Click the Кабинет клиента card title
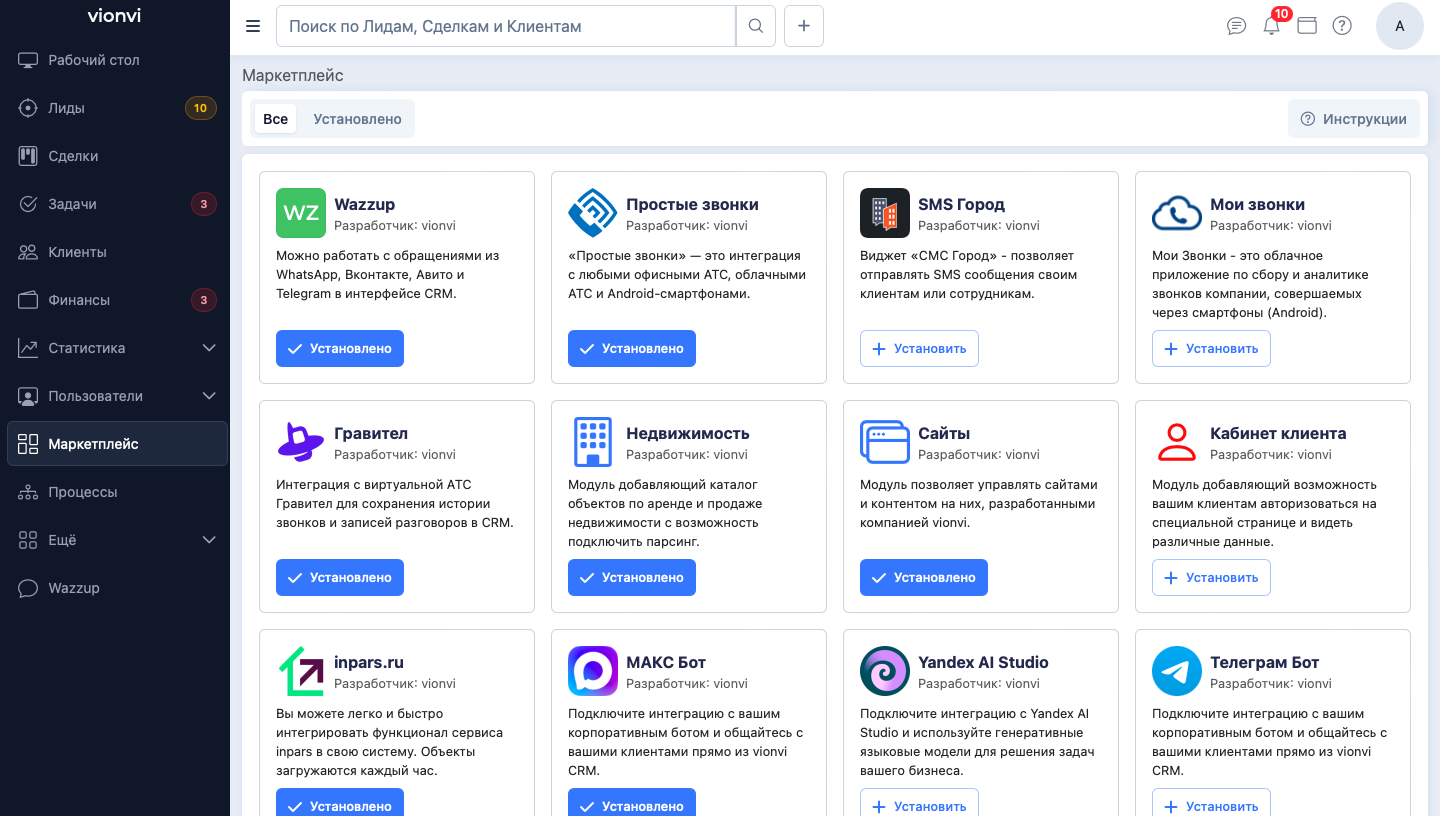1440x816 pixels. [1278, 433]
